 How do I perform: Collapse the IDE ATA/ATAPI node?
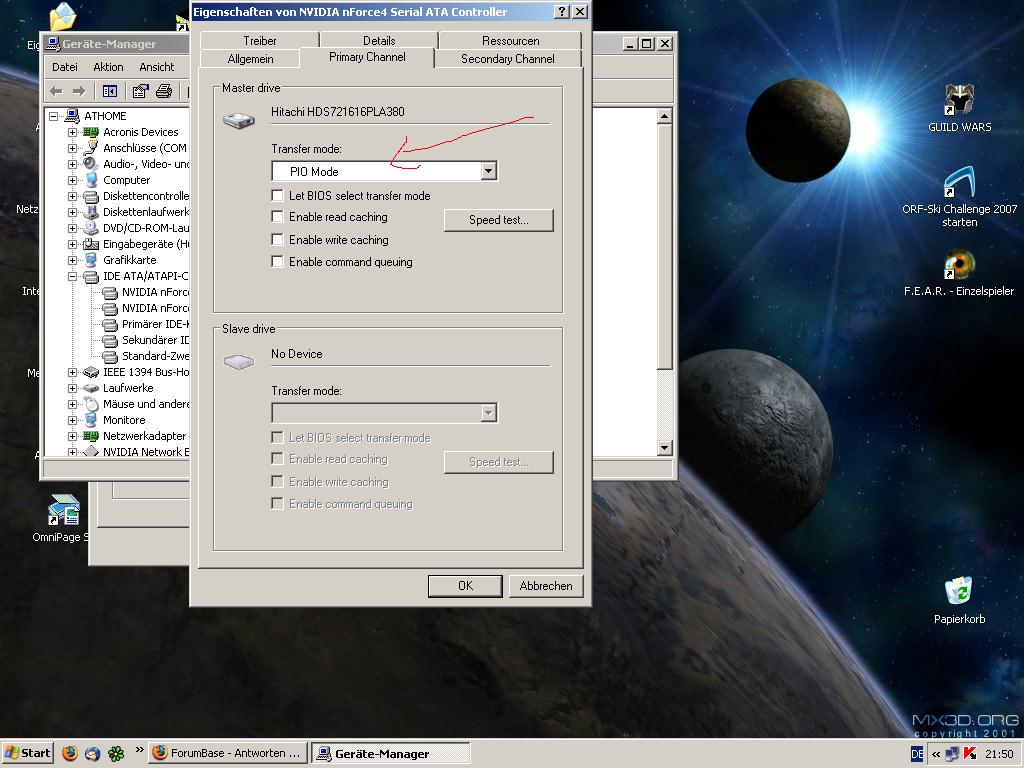coord(72,276)
